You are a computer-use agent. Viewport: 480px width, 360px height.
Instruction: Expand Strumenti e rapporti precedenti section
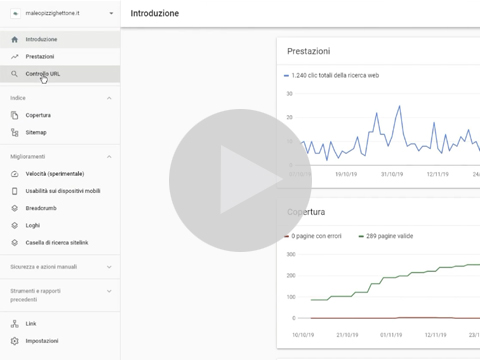click(60, 295)
